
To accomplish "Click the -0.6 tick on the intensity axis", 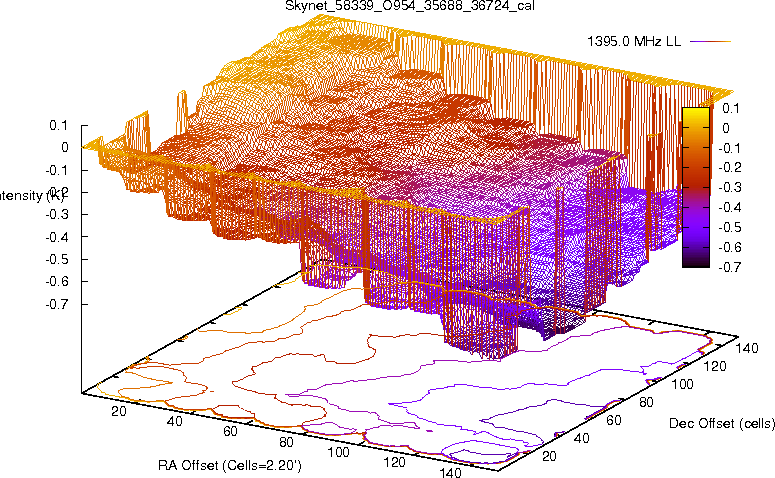I will pos(57,281).
